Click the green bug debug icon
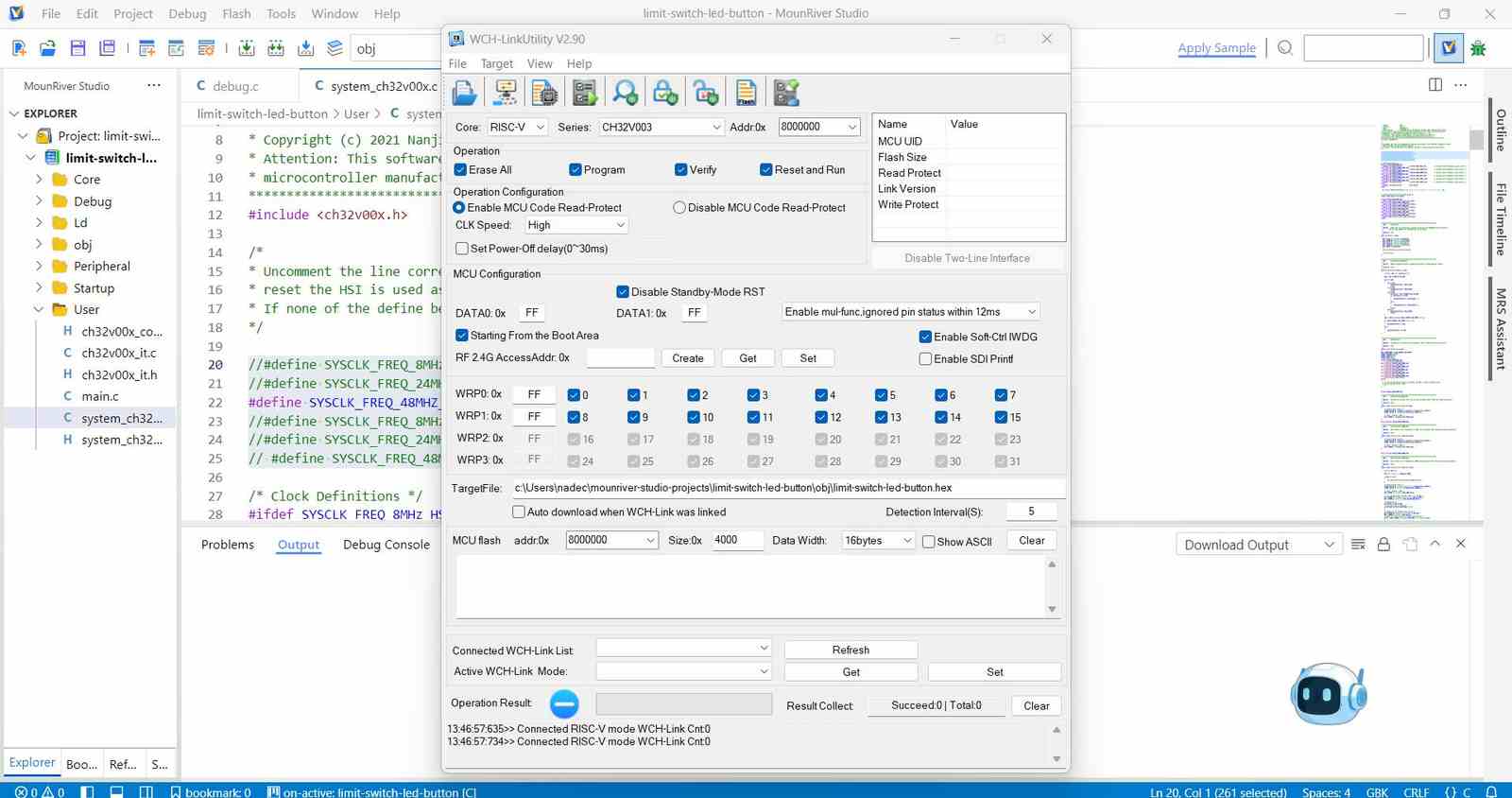1512x798 pixels. point(1479,48)
